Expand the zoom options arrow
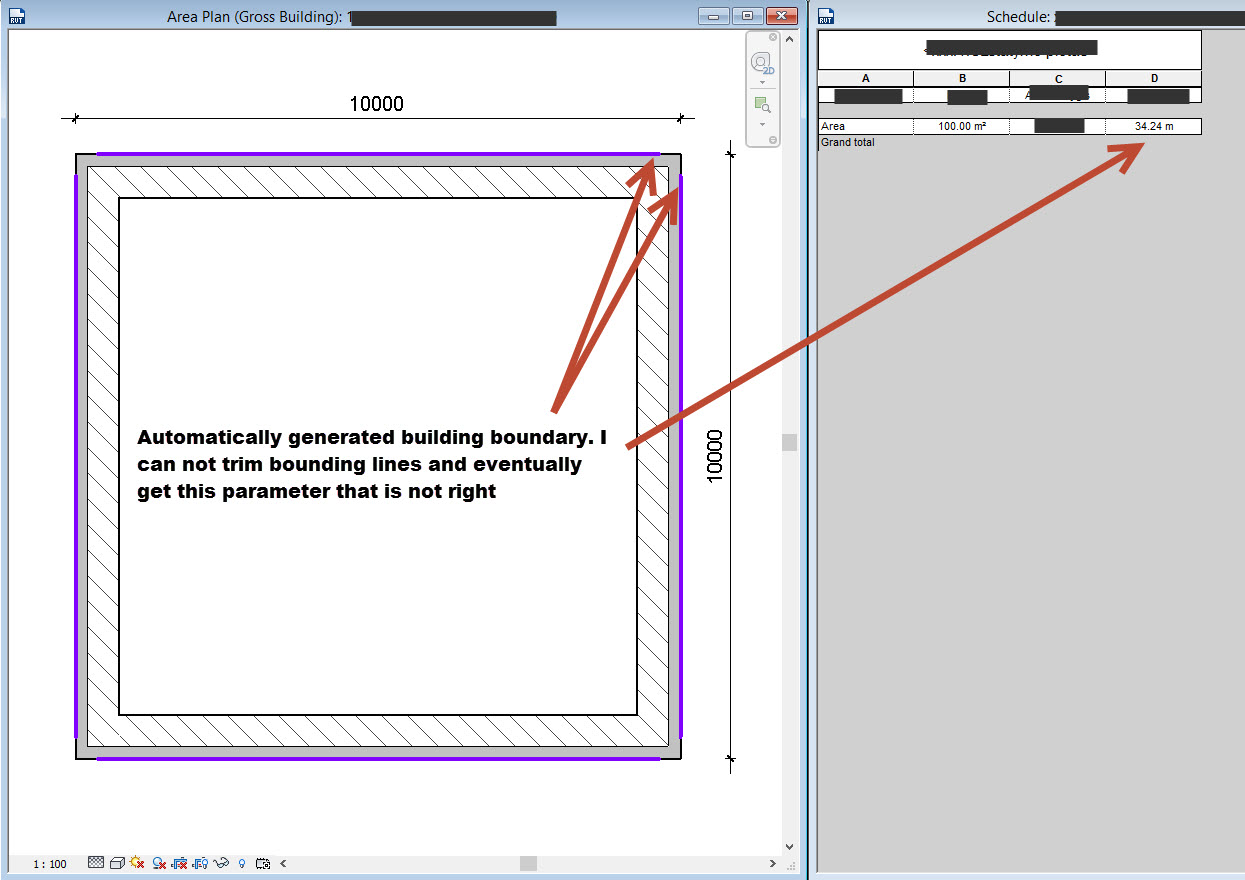Image resolution: width=1245 pixels, height=880 pixels. click(x=763, y=124)
